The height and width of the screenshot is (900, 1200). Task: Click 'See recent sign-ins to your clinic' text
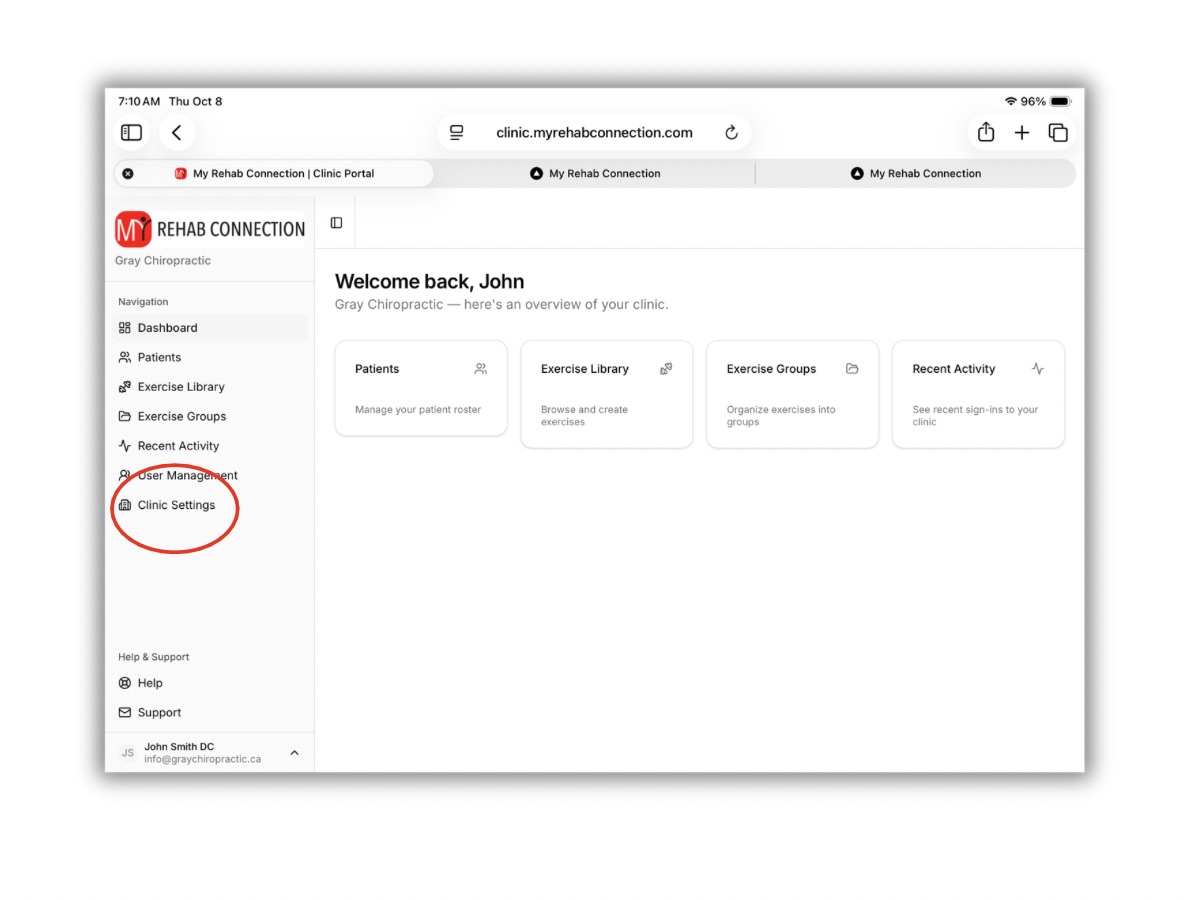pyautogui.click(x=975, y=416)
